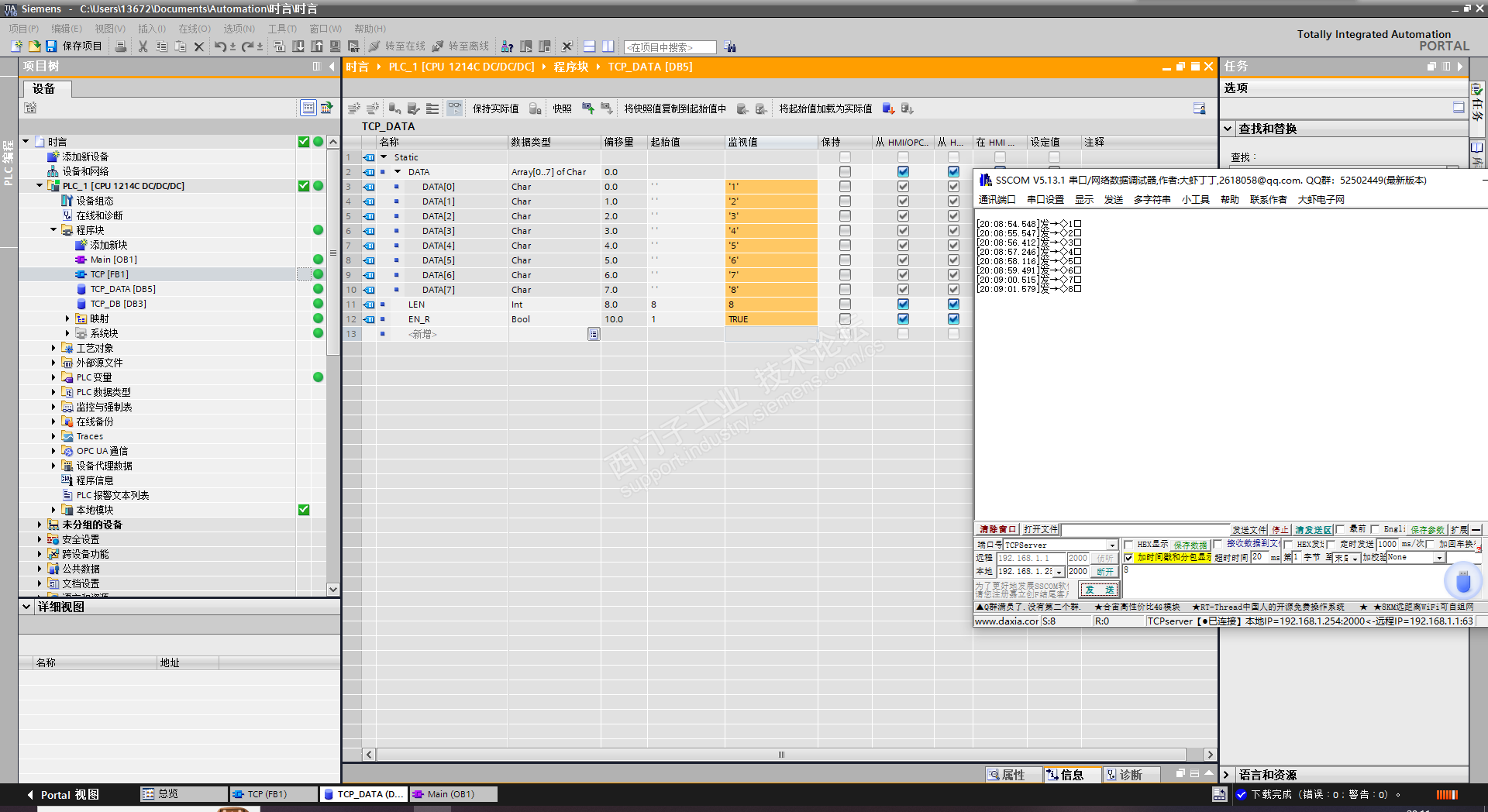This screenshot has height=812, width=1488.
Task: Collapse the DATA array row
Action: [x=398, y=172]
